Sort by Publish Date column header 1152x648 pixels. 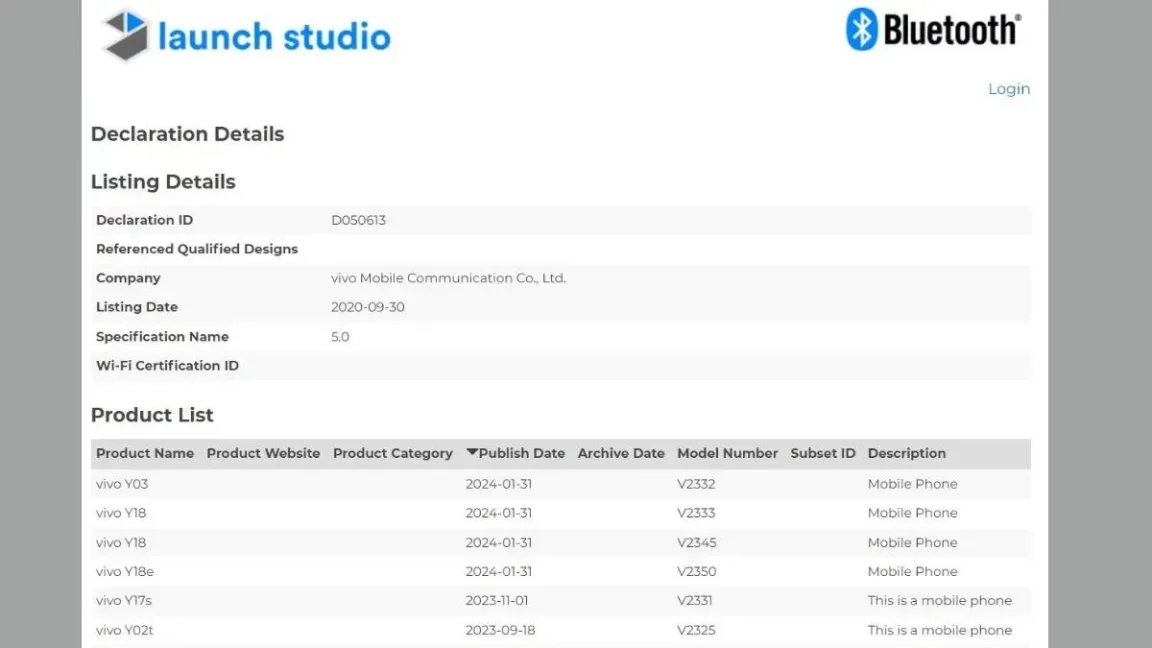522,453
